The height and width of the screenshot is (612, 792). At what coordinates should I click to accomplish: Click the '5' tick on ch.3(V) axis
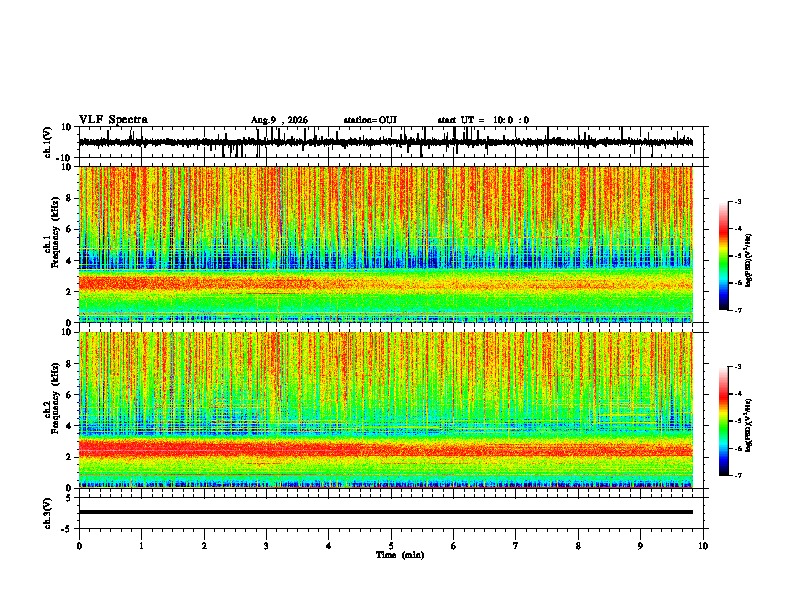[x=70, y=497]
